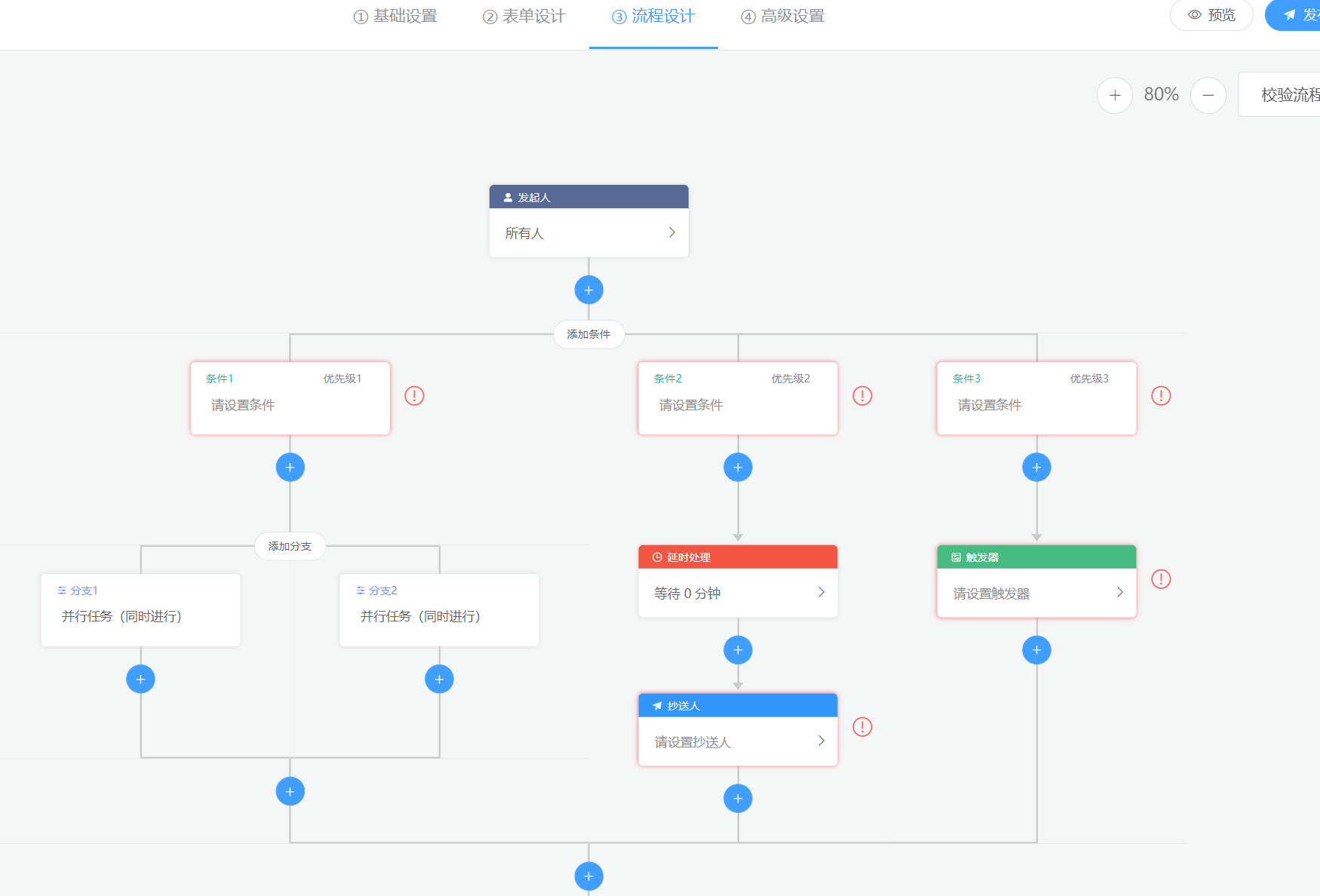Click the 预览 preview button
This screenshot has height=896, width=1320.
tap(1211, 15)
